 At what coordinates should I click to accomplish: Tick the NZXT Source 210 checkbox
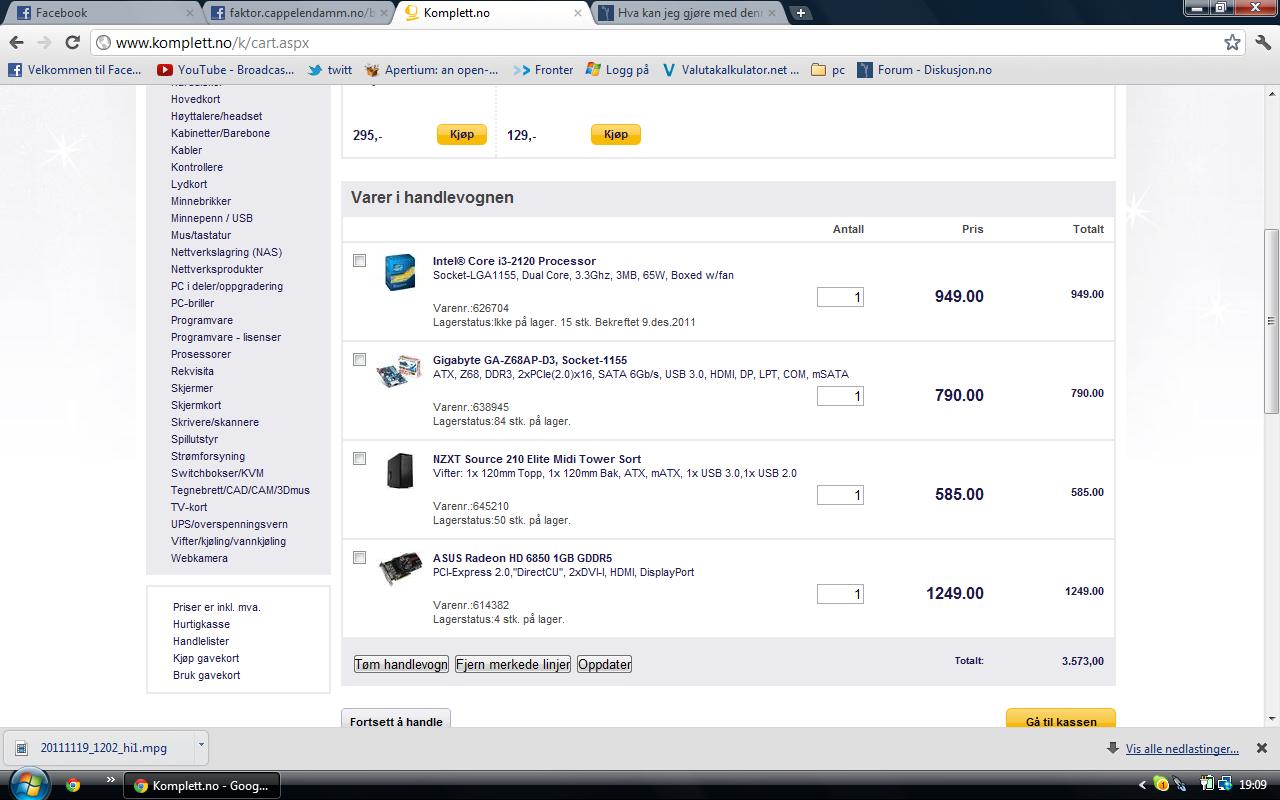[360, 459]
